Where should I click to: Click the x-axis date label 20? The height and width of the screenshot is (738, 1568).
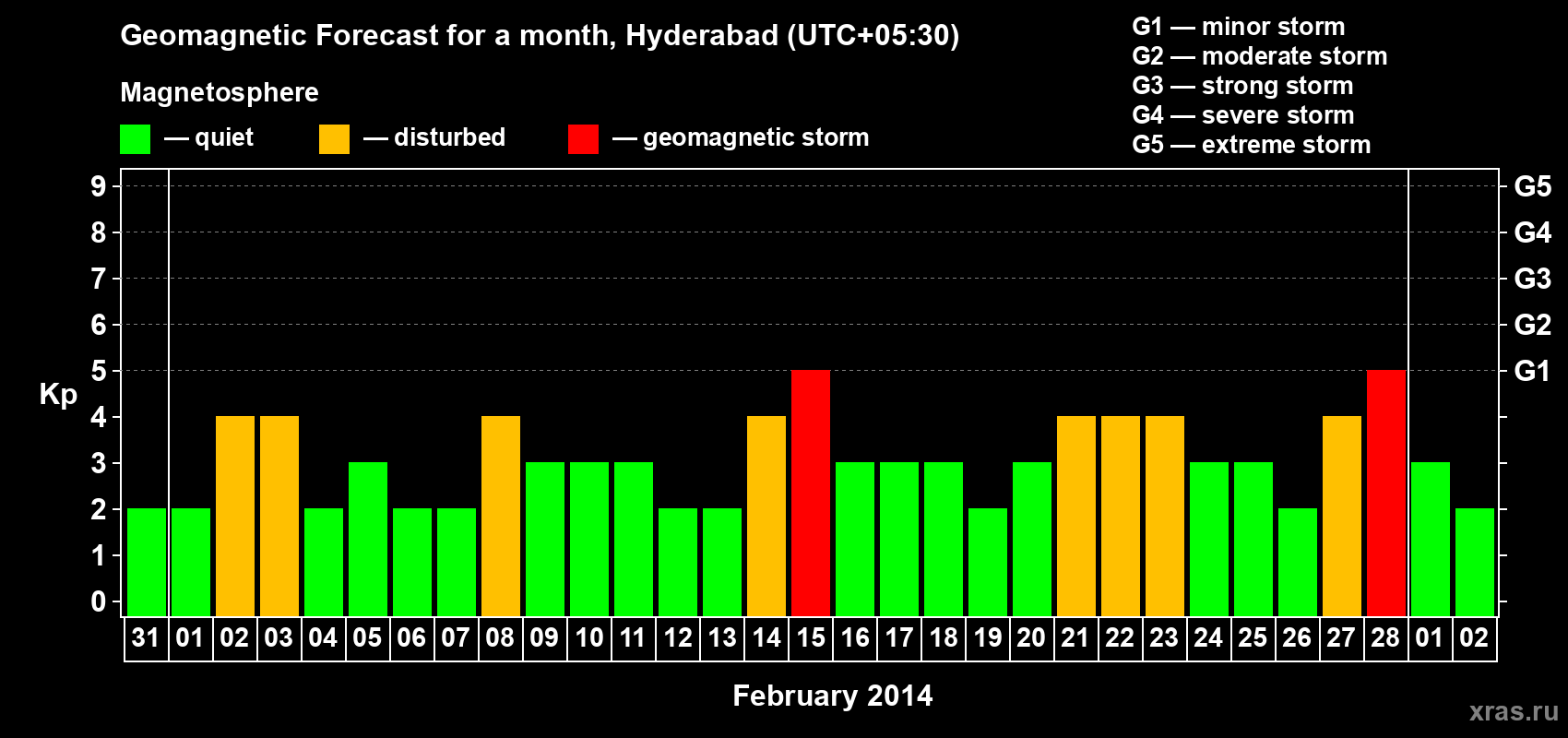click(1031, 638)
